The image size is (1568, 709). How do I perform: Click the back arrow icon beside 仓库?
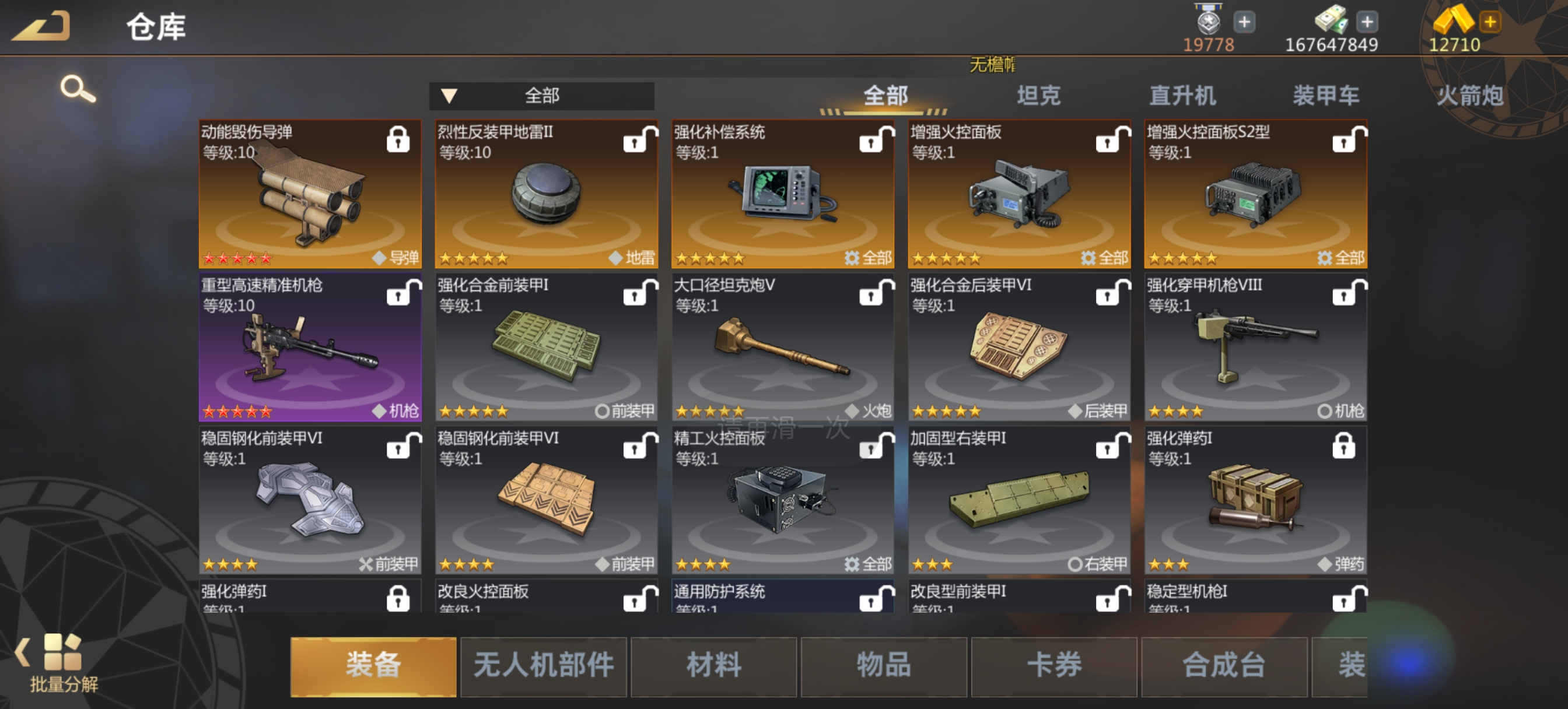click(x=41, y=26)
